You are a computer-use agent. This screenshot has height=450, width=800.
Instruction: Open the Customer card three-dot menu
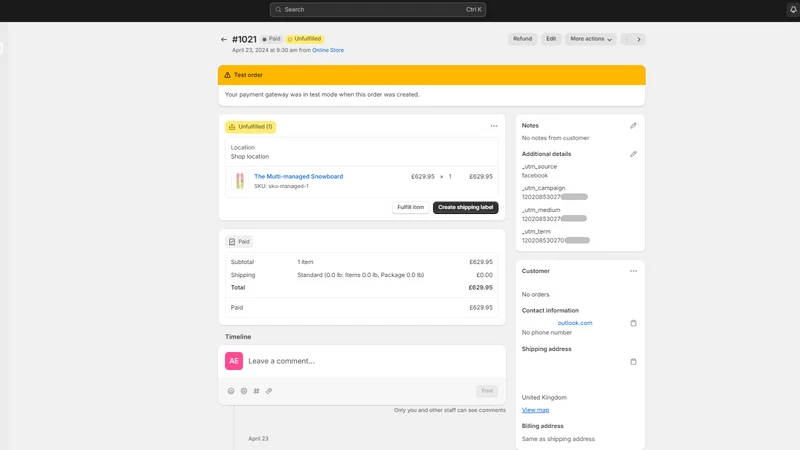click(633, 271)
